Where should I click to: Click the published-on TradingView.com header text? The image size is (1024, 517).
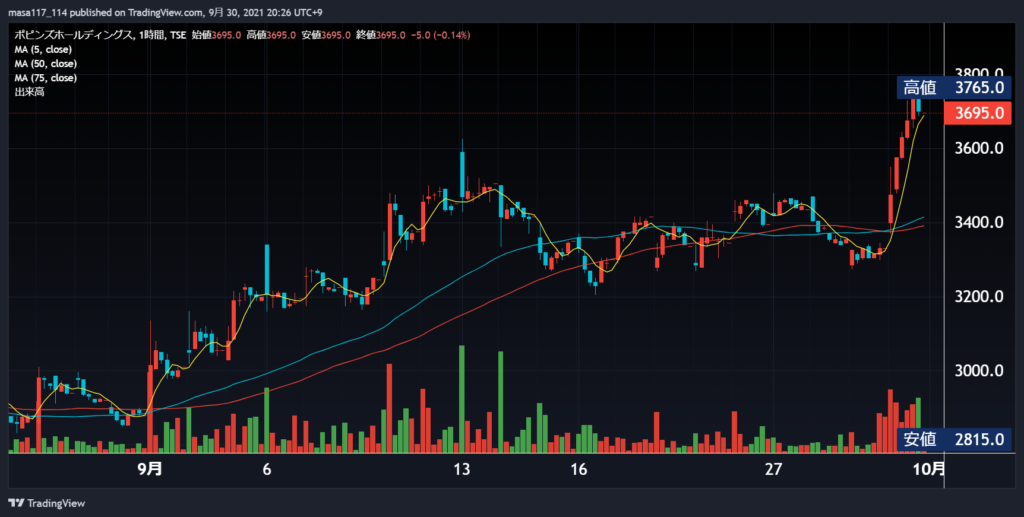tap(165, 12)
